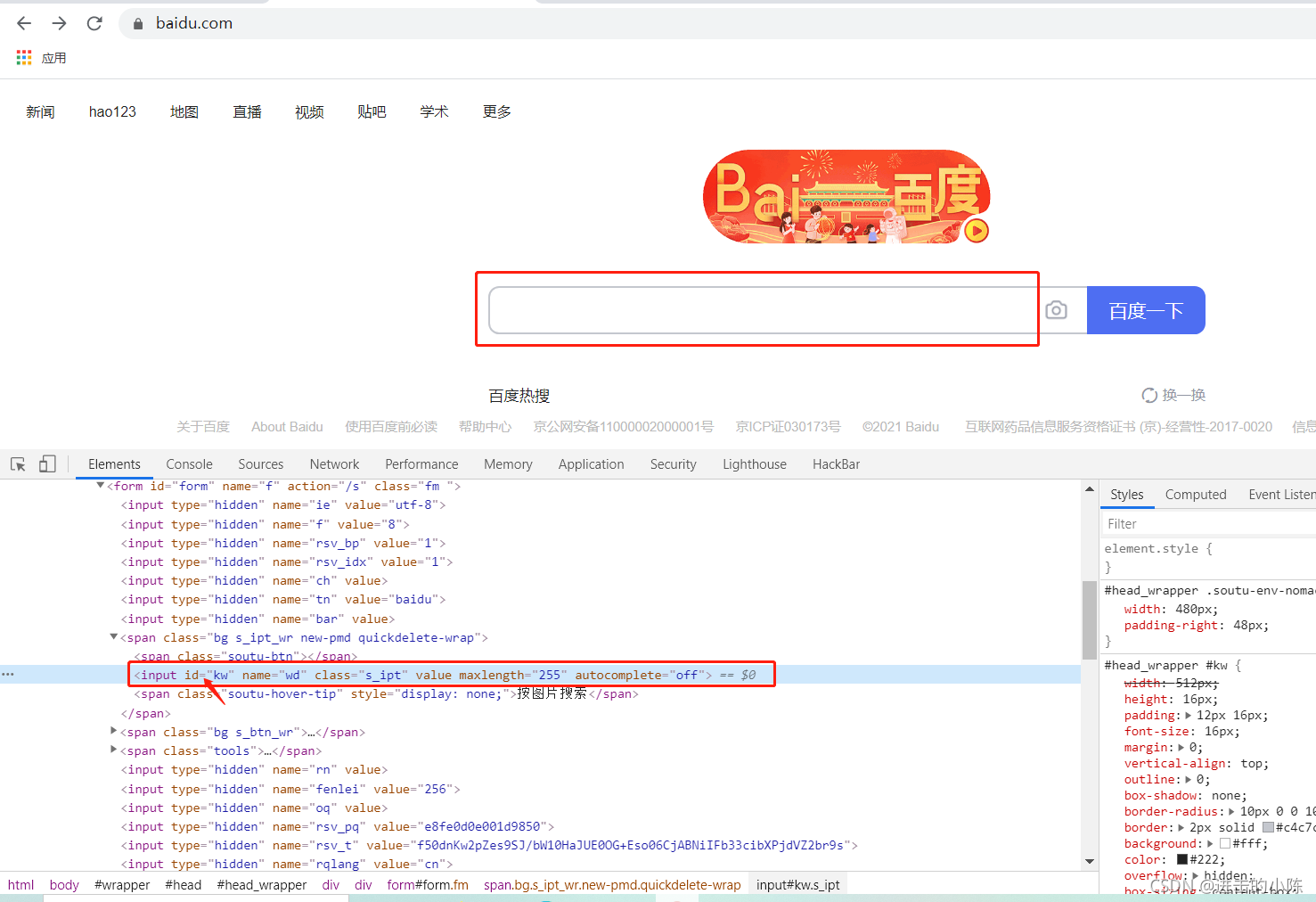Expand the border-radius property triangle
The height and width of the screenshot is (902, 1316).
click(x=1231, y=812)
